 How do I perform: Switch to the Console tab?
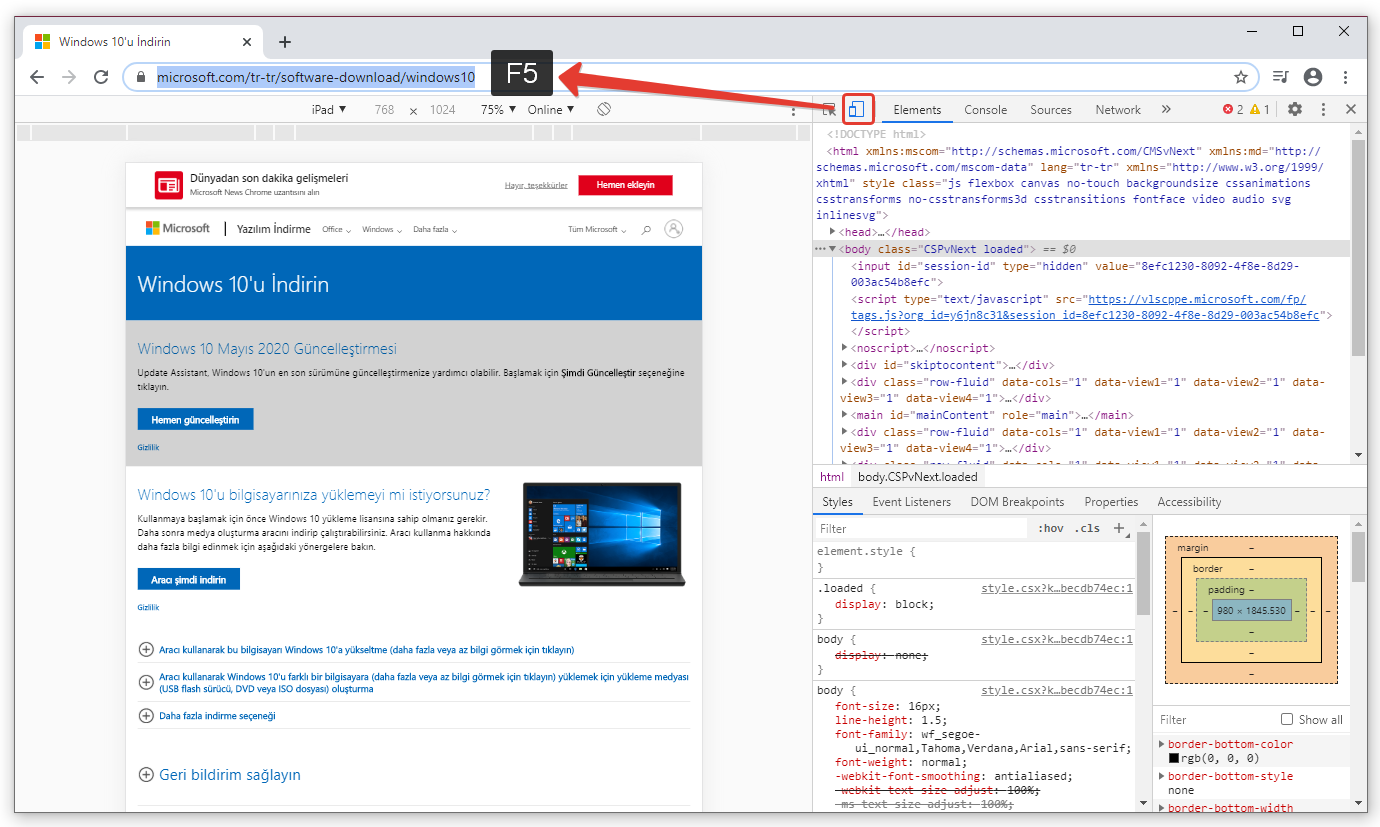coord(985,110)
